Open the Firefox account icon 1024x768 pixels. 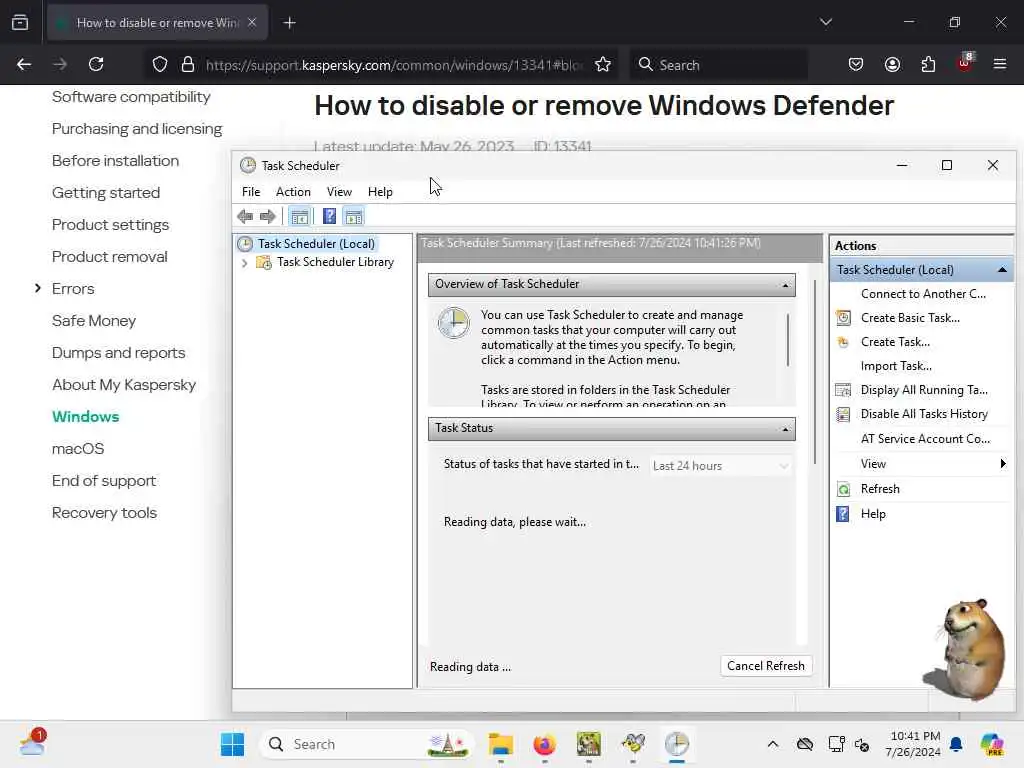tap(892, 64)
